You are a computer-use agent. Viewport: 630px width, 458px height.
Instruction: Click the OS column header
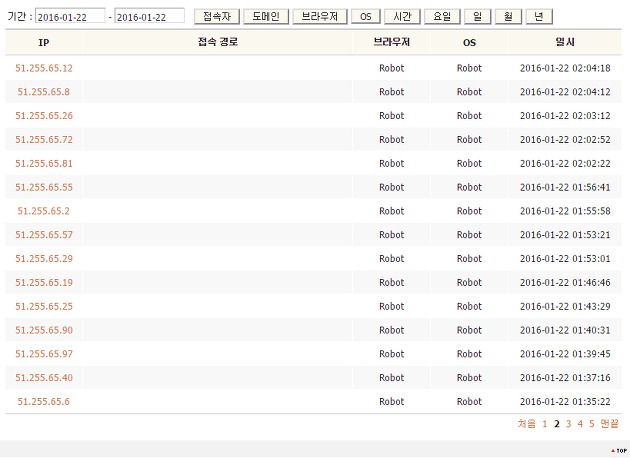(469, 42)
